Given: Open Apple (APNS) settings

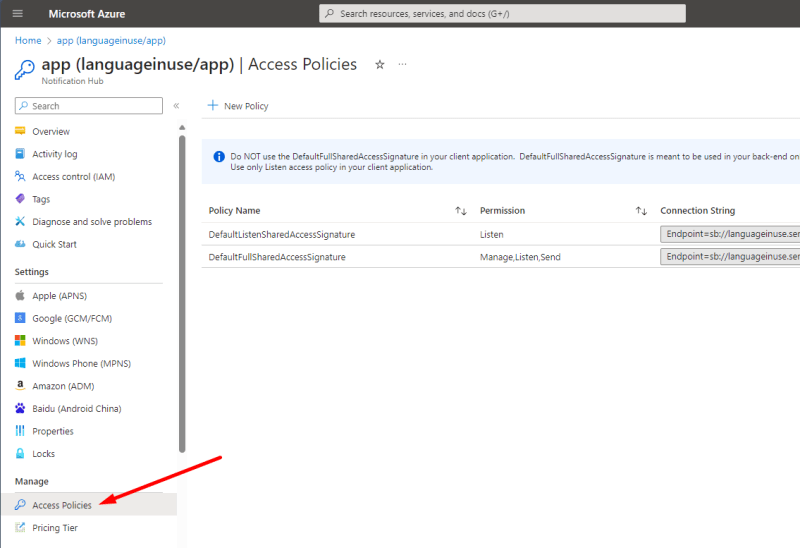Looking at the screenshot, I should tap(59, 295).
